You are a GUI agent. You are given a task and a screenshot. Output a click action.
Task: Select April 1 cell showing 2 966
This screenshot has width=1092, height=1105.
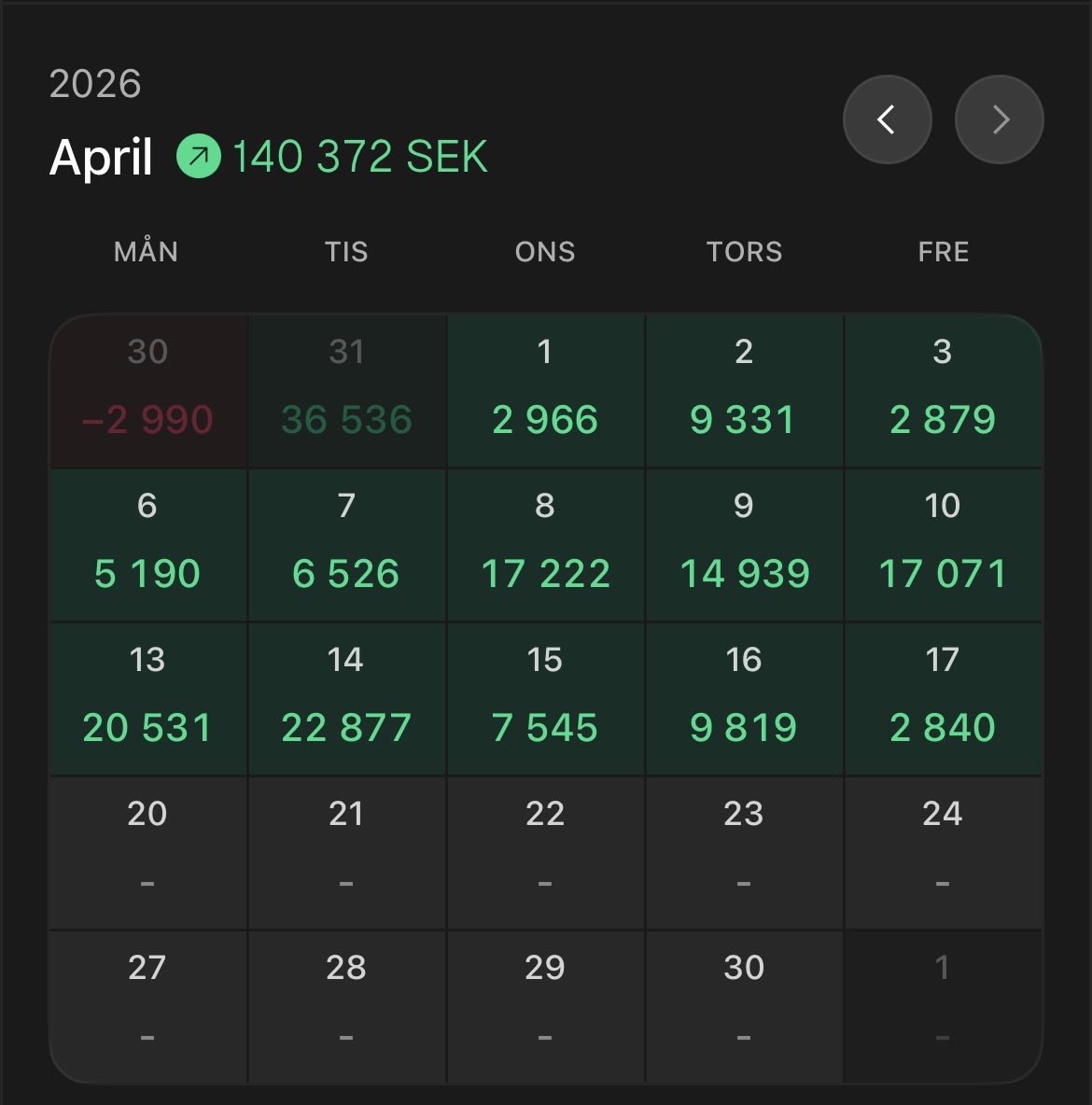(546, 390)
